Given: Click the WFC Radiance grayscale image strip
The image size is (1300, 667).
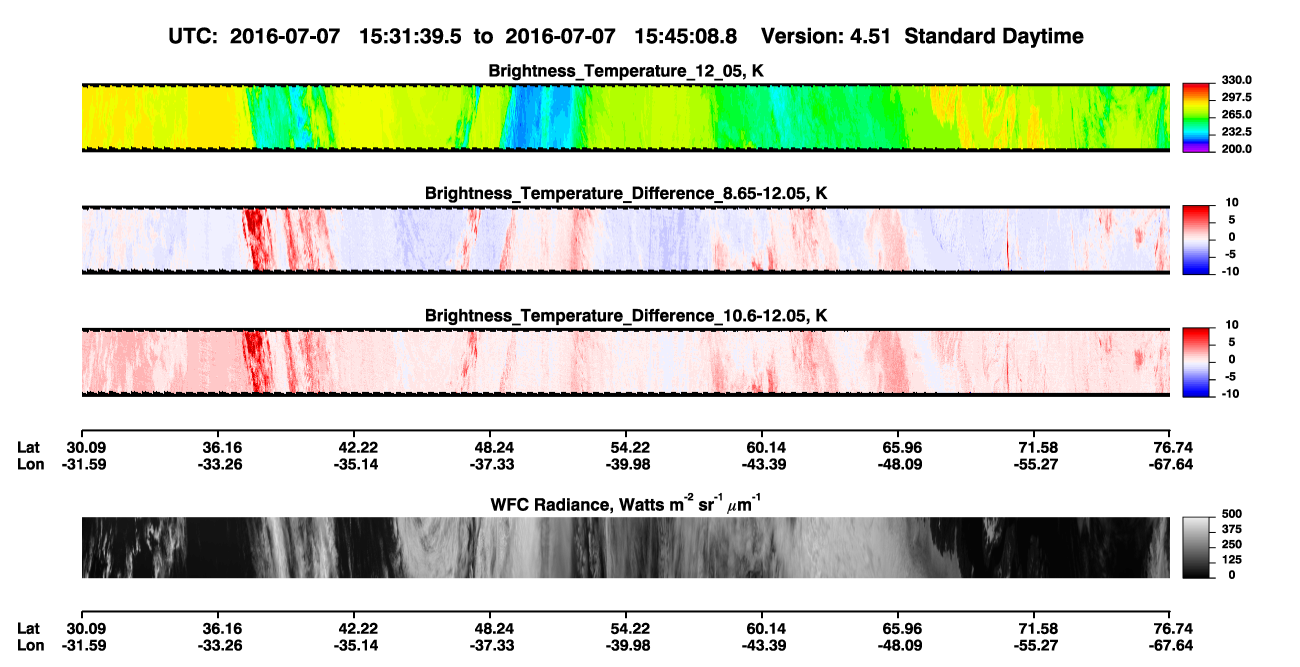Looking at the screenshot, I should tap(626, 547).
